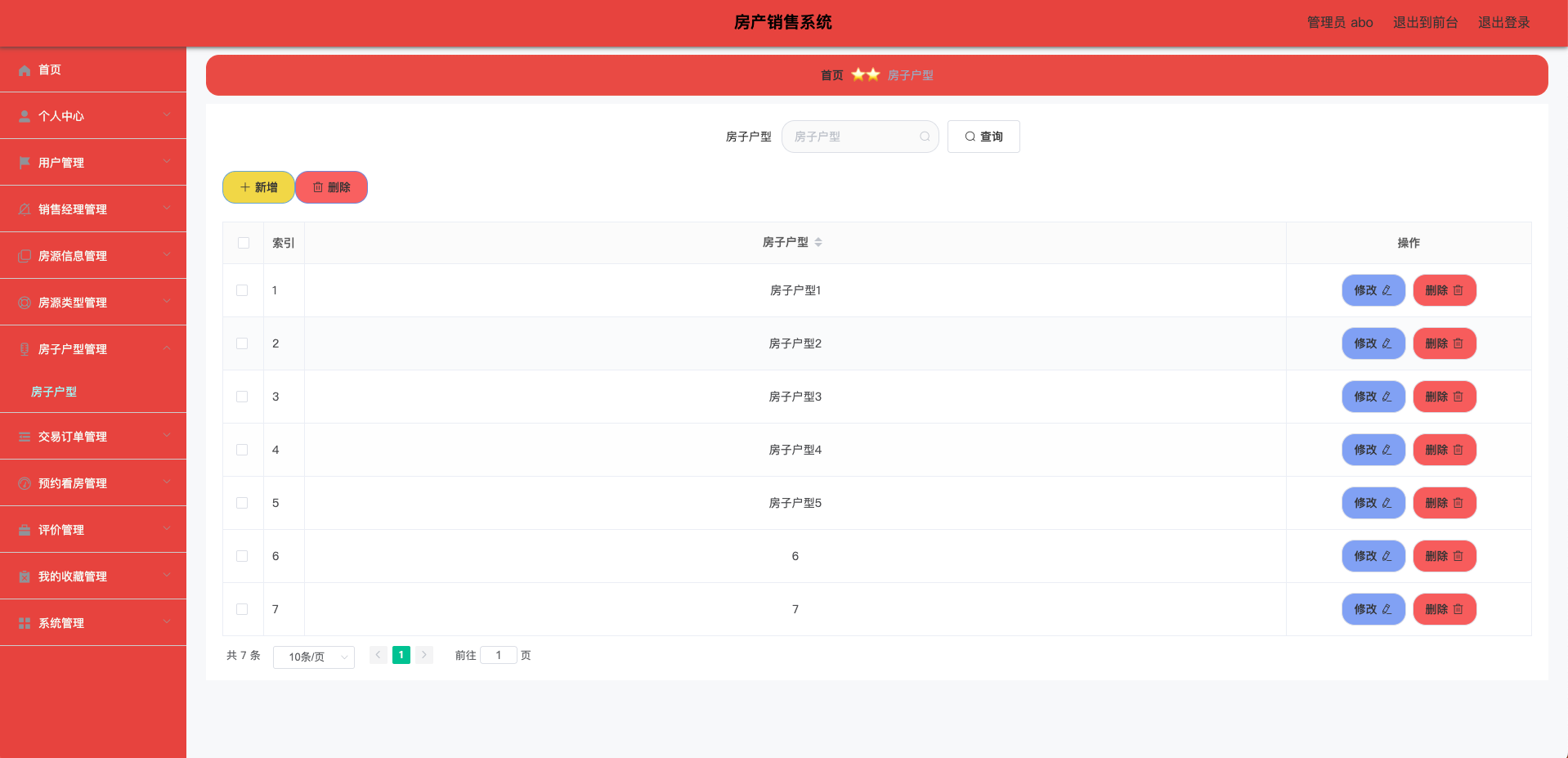Expand the 评价管理 menu chevron
This screenshot has height=758, width=1568.
[x=167, y=528]
